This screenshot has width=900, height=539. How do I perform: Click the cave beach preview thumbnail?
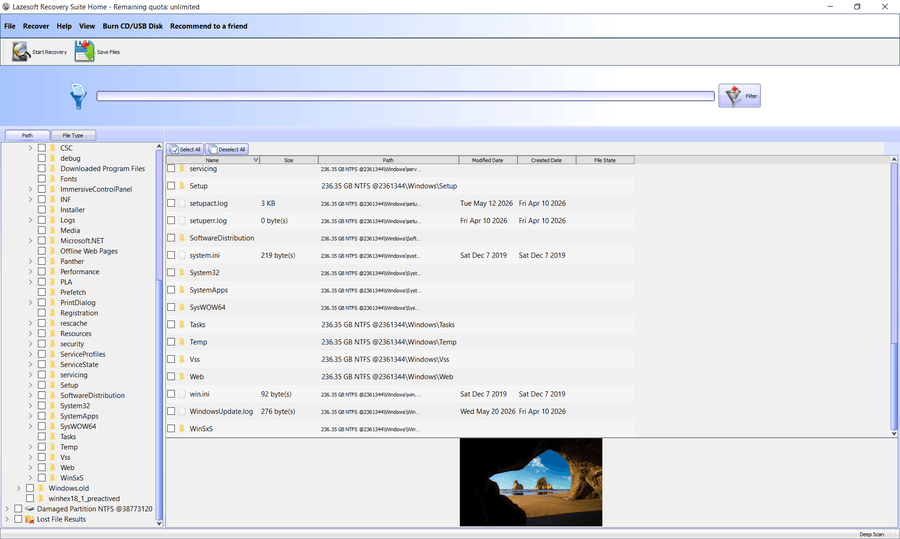coord(531,482)
